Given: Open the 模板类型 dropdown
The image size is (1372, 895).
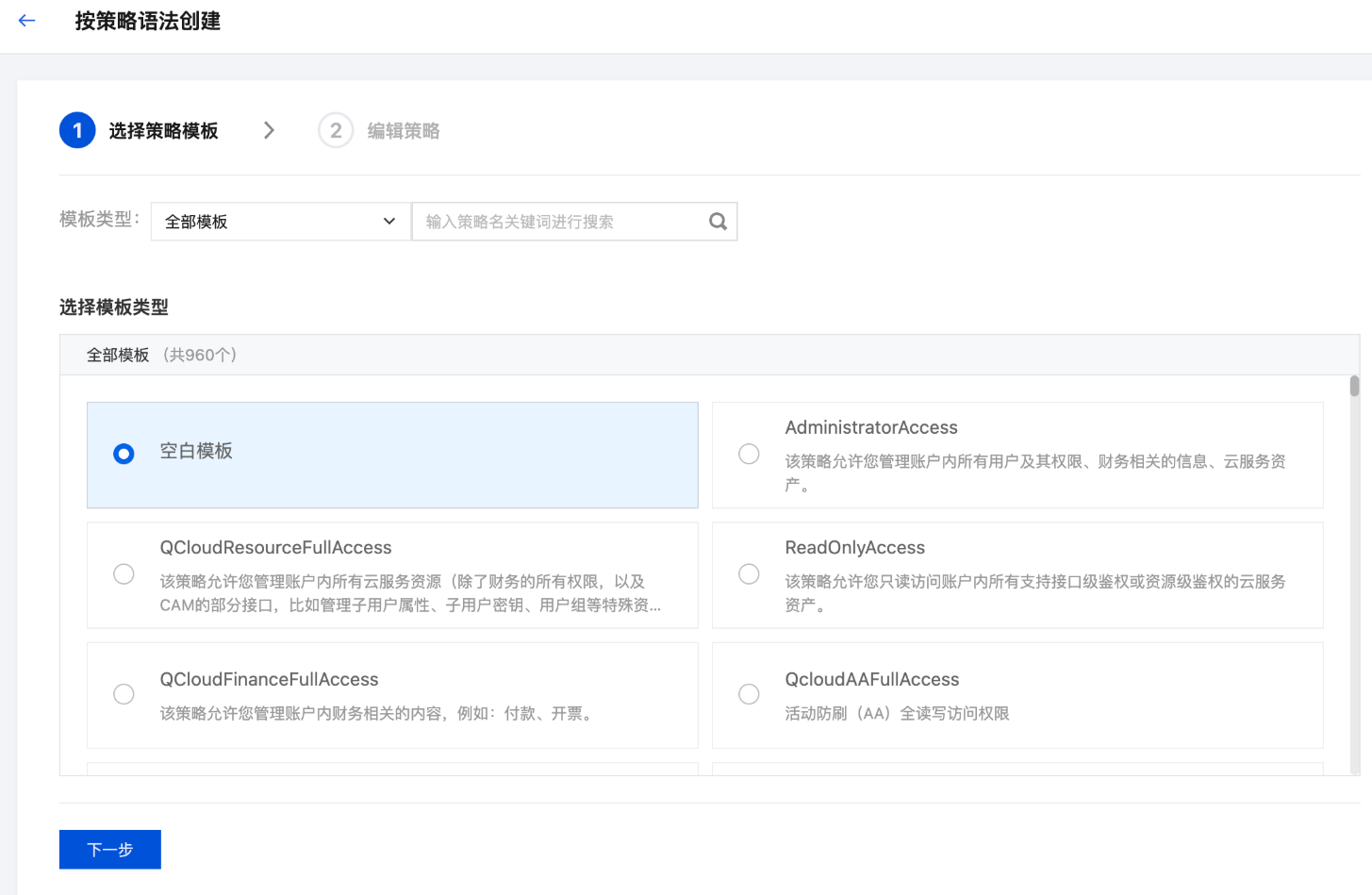Looking at the screenshot, I should pos(280,222).
